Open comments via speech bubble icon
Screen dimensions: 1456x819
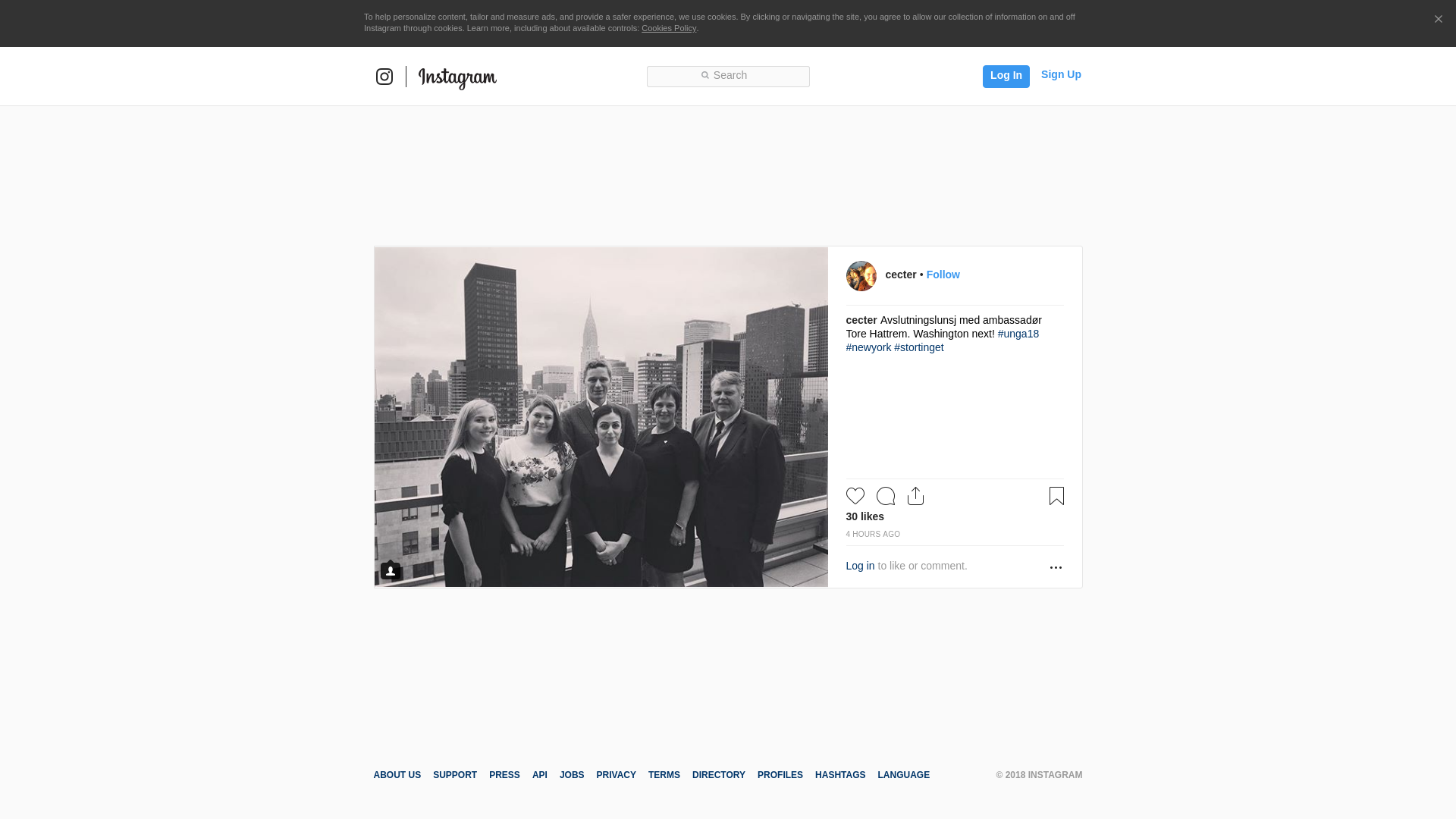(886, 496)
